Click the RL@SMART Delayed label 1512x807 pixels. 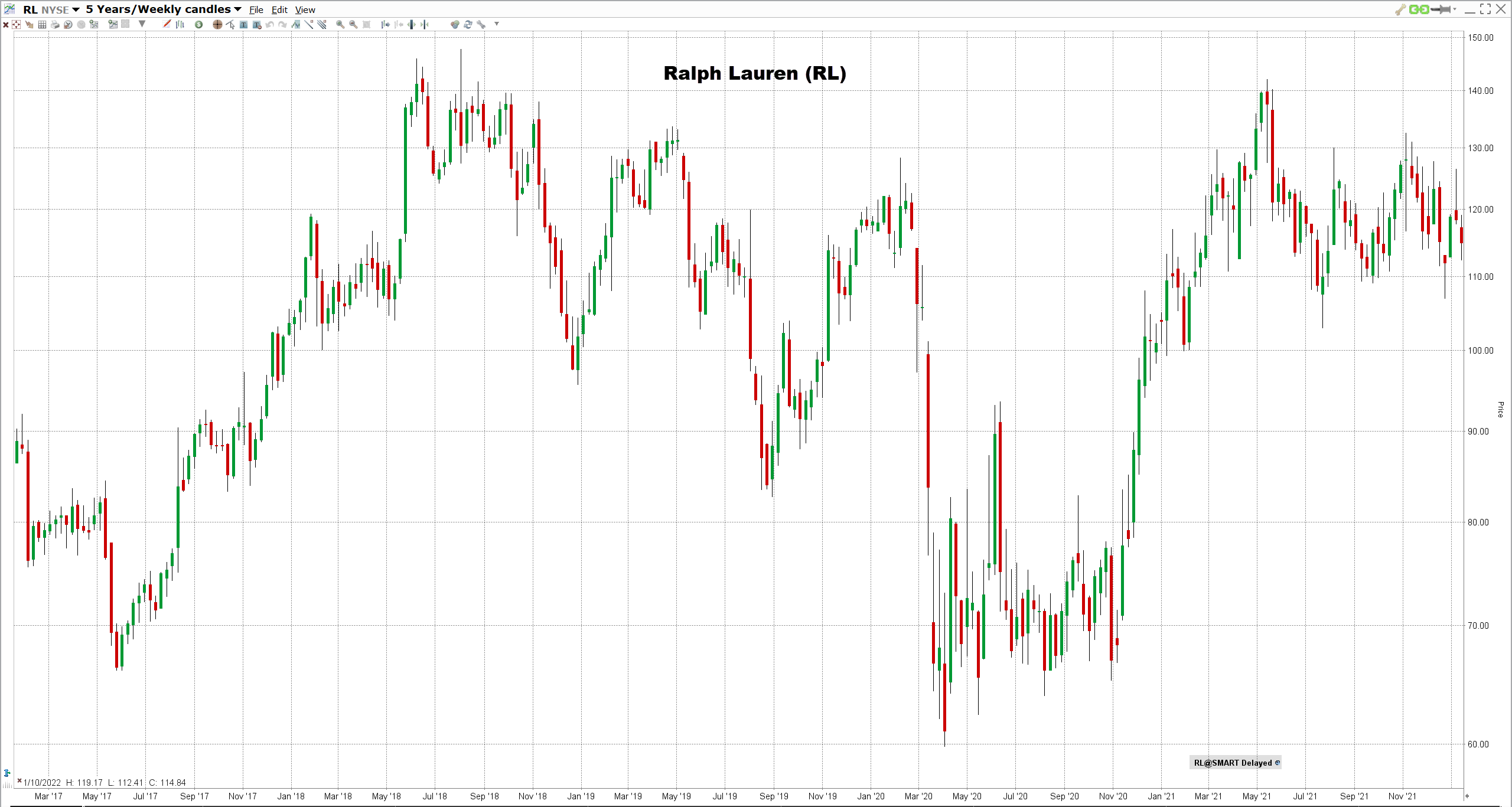pyautogui.click(x=1233, y=763)
